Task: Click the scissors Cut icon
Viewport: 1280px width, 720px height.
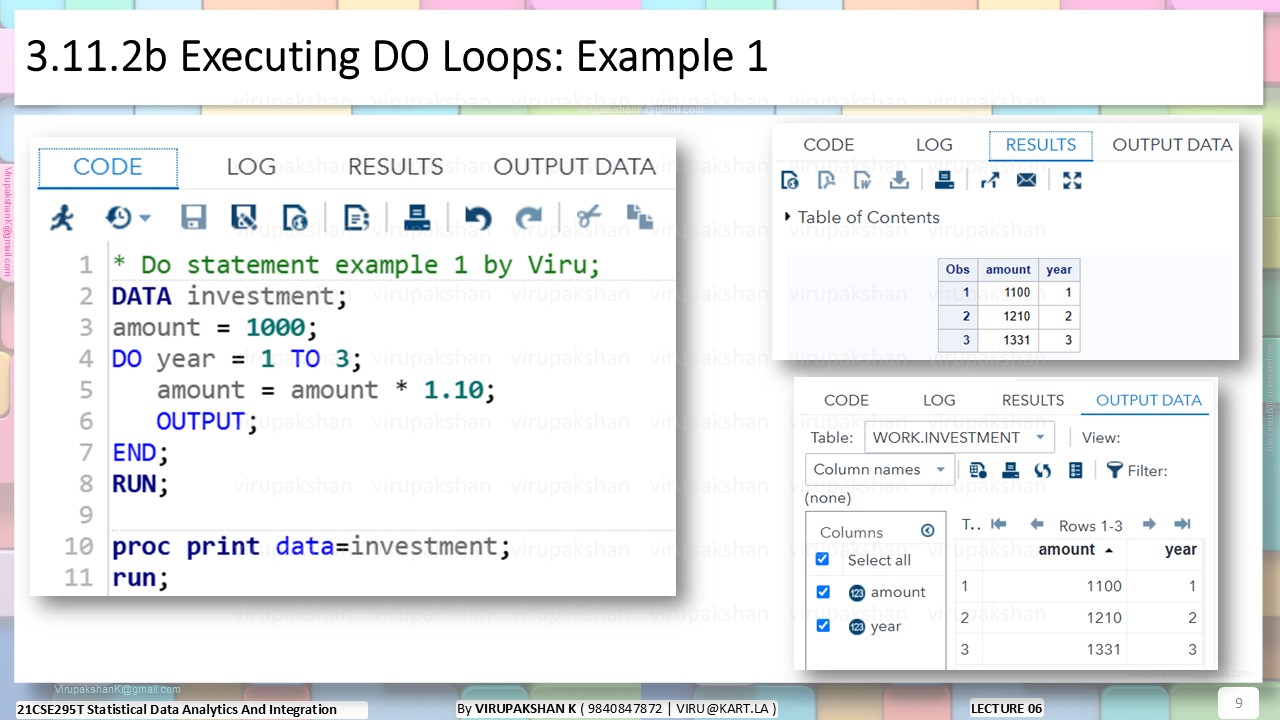Action: coord(589,216)
